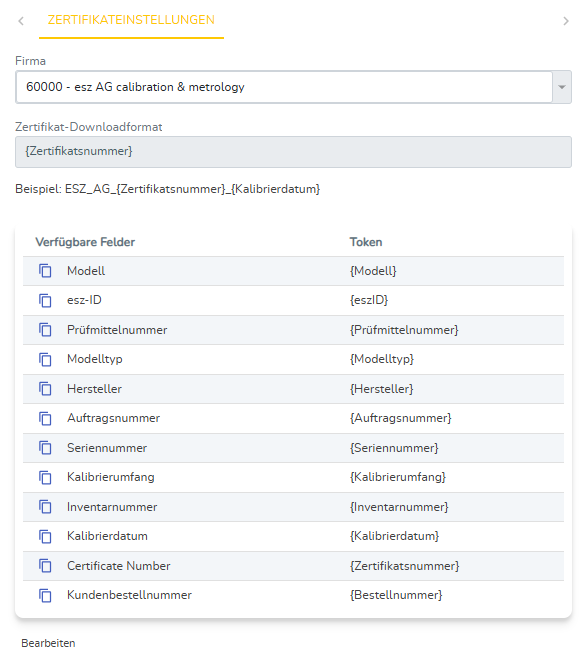
Task: Click the Kalibrierumfang field name
Action: (110, 477)
